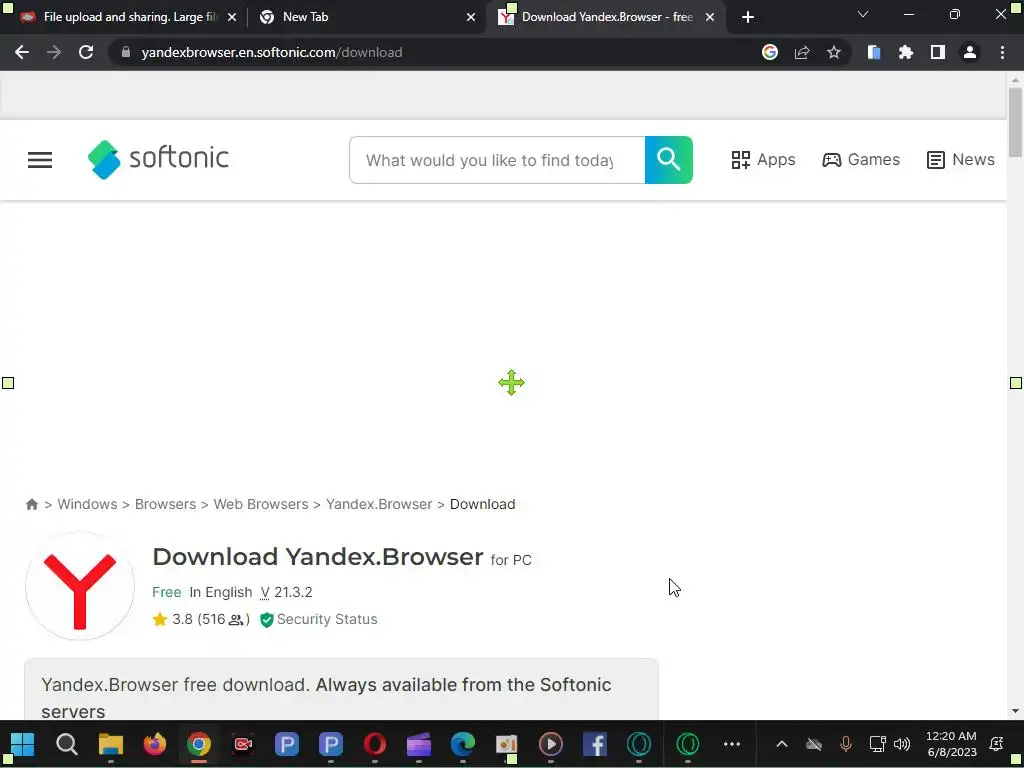1024x768 pixels.
Task: Go back to the previous page
Action: 22,52
